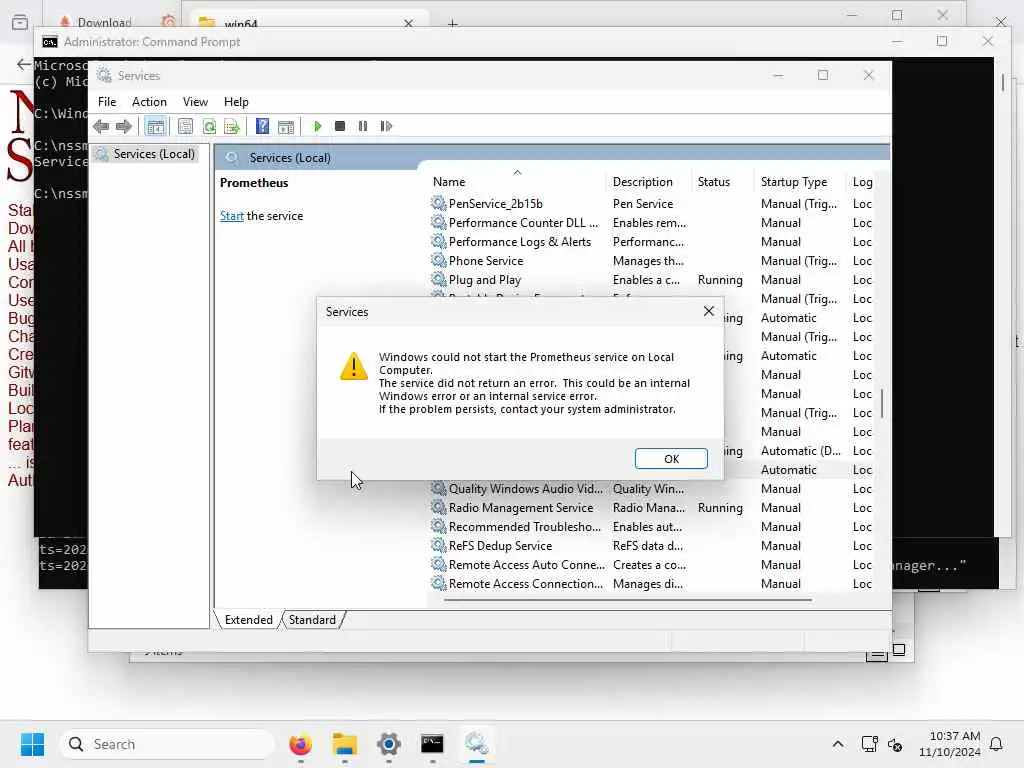Toggle Show/Hide Console Tree toolbar icon
The height and width of the screenshot is (768, 1024).
(155, 126)
